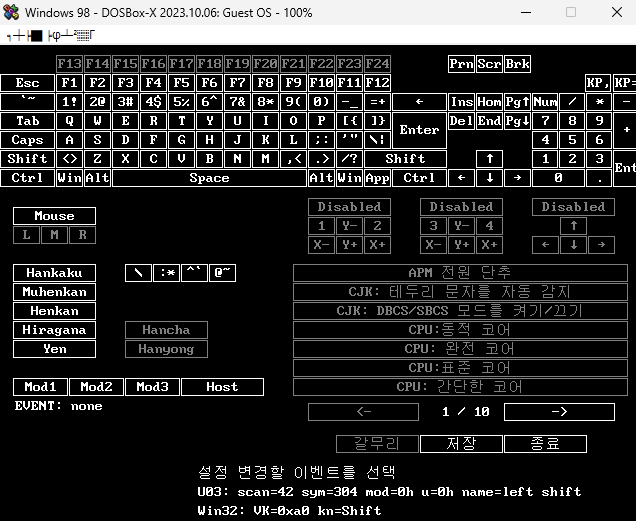The height and width of the screenshot is (521, 636).
Task: Toggle the Mod3 modifier
Action: tap(152, 387)
